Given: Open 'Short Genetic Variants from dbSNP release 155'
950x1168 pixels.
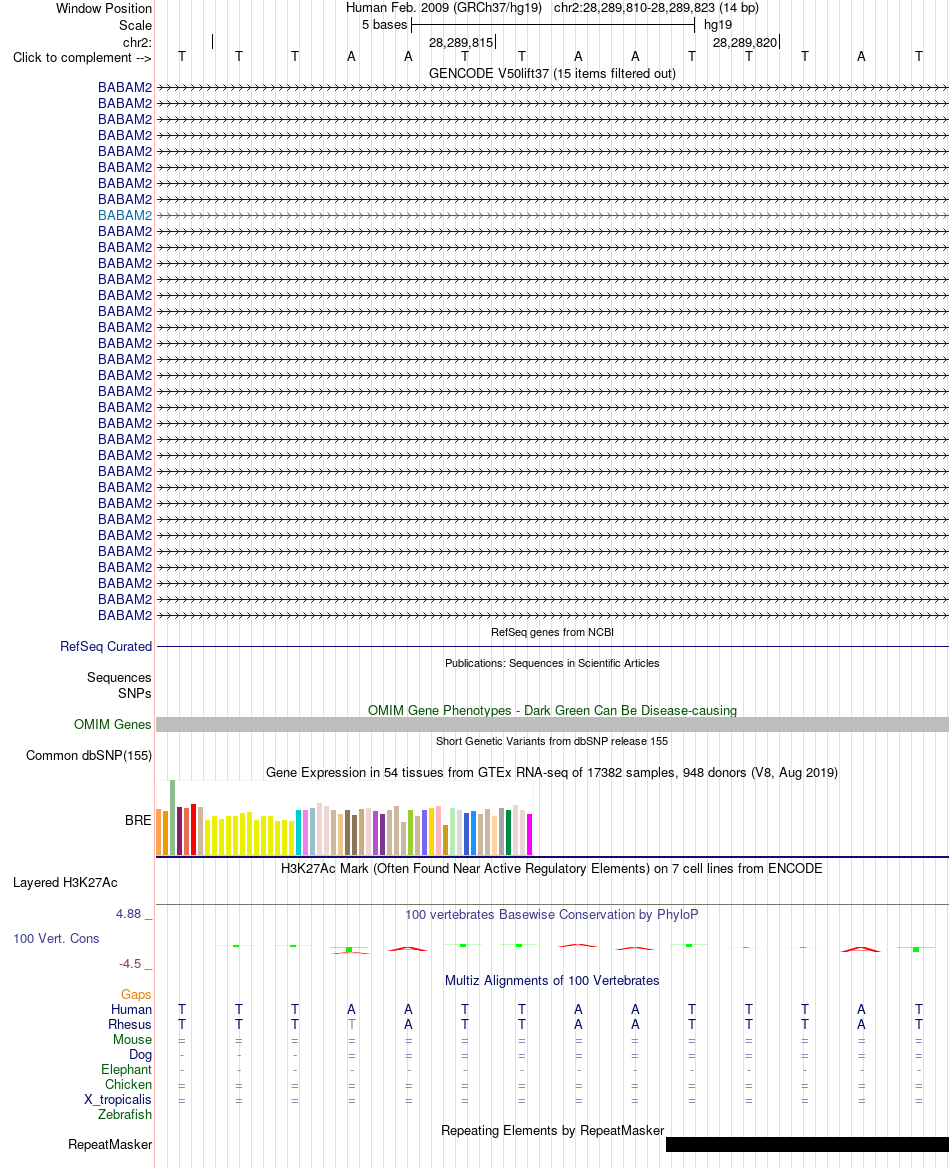Looking at the screenshot, I should (552, 741).
